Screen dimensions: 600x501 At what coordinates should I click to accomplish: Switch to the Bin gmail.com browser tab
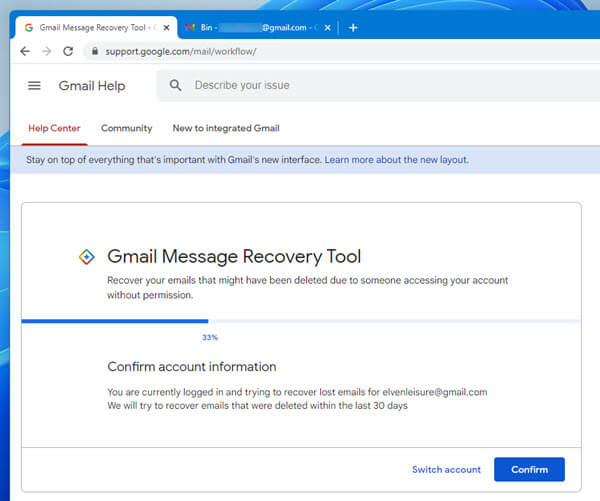[x=258, y=28]
